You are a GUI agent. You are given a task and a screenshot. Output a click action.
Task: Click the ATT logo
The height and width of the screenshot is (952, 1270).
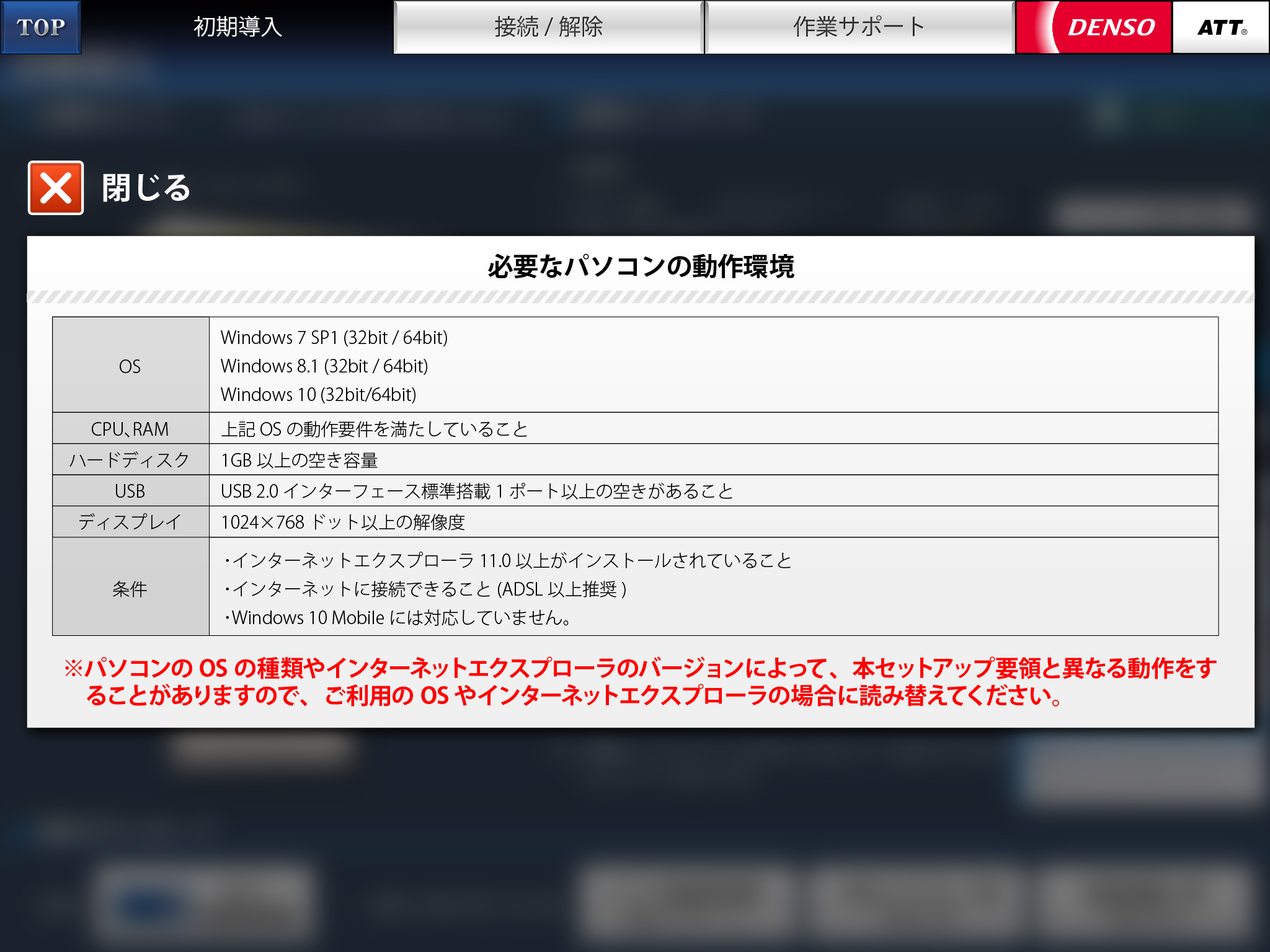tap(1220, 27)
